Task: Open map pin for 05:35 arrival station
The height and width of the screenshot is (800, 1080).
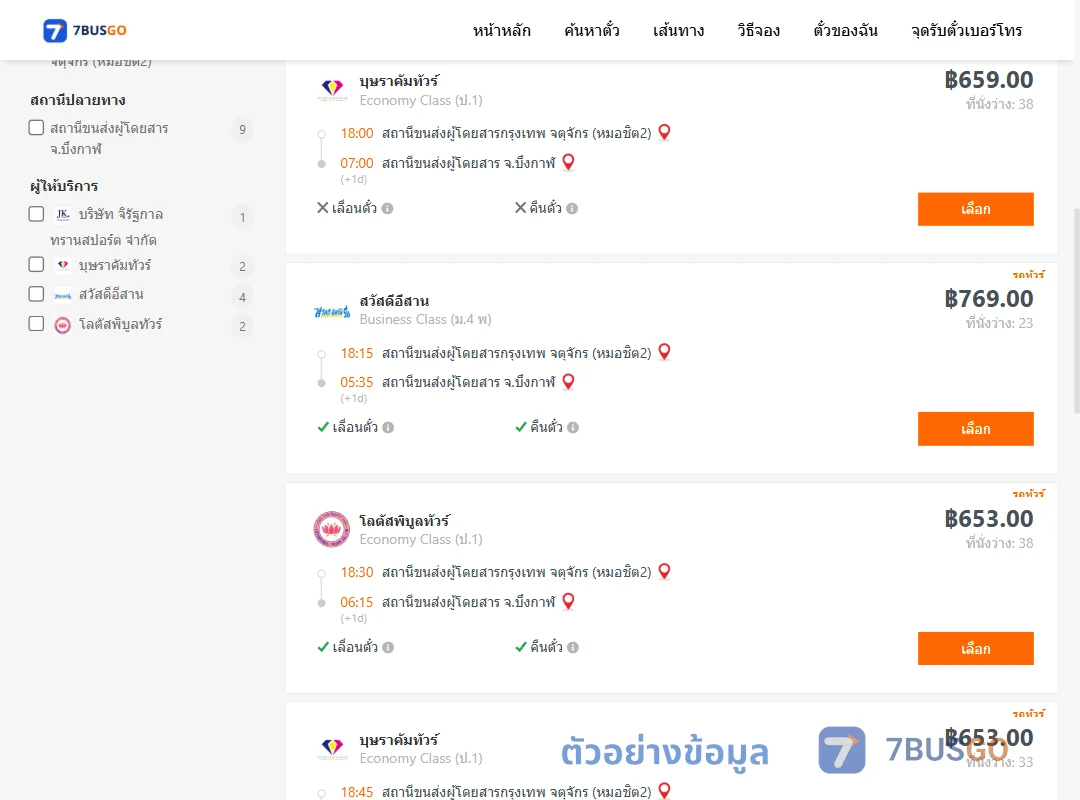Action: pos(568,381)
